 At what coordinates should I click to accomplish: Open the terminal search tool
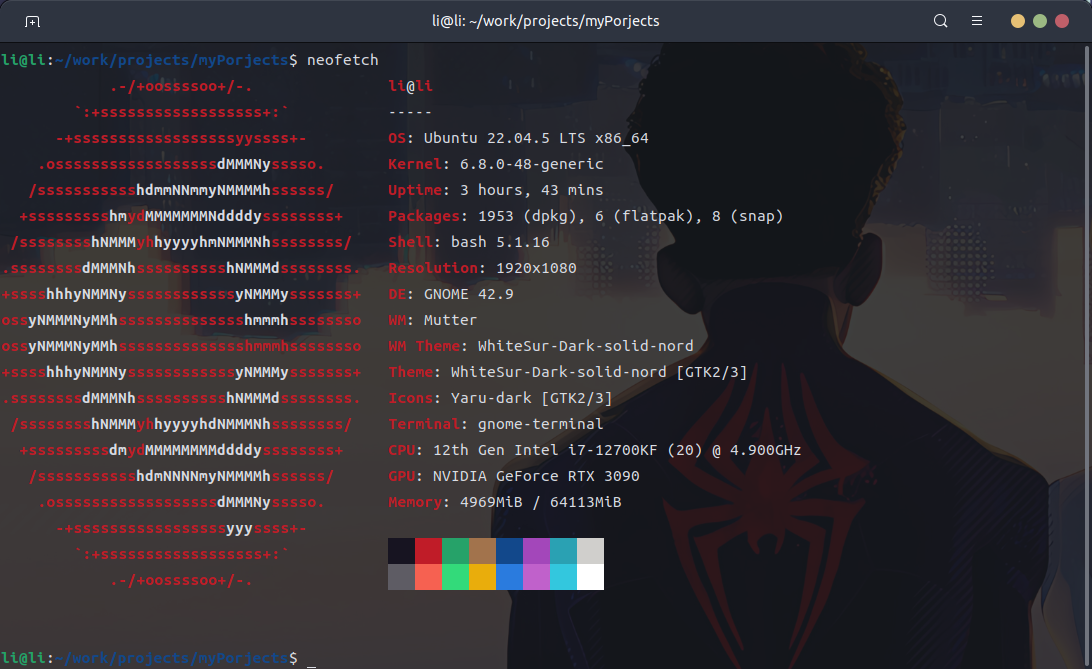pos(940,21)
